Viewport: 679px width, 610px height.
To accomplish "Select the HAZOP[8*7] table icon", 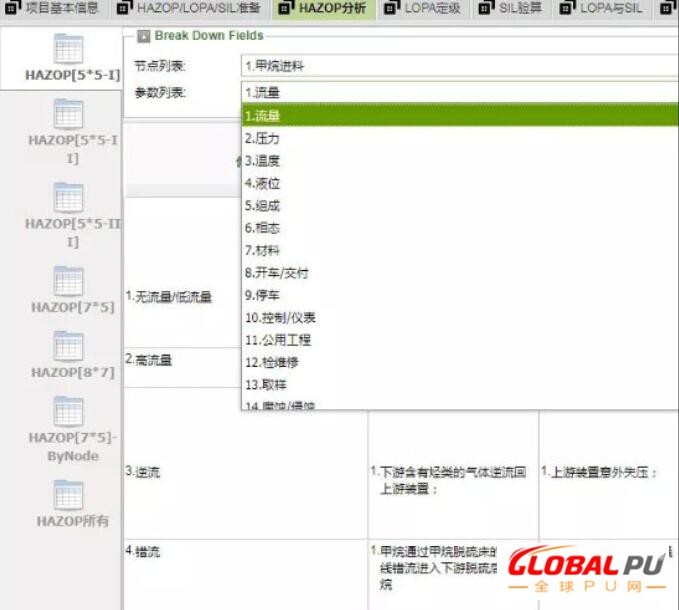I will click(68, 347).
